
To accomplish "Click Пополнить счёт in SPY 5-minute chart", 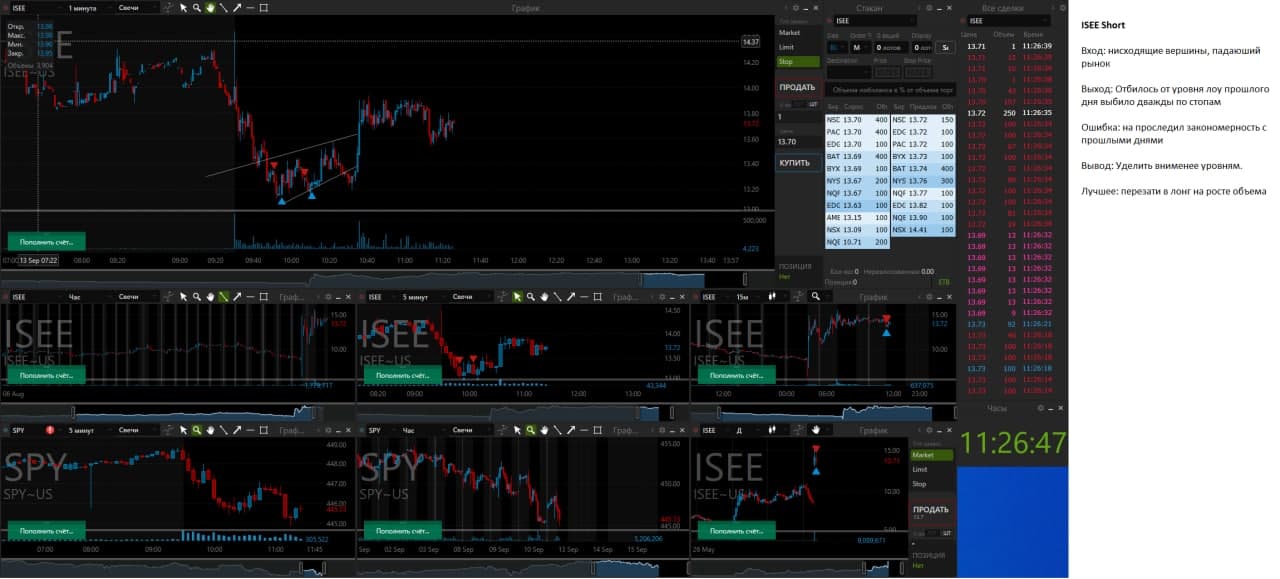I will pos(46,531).
